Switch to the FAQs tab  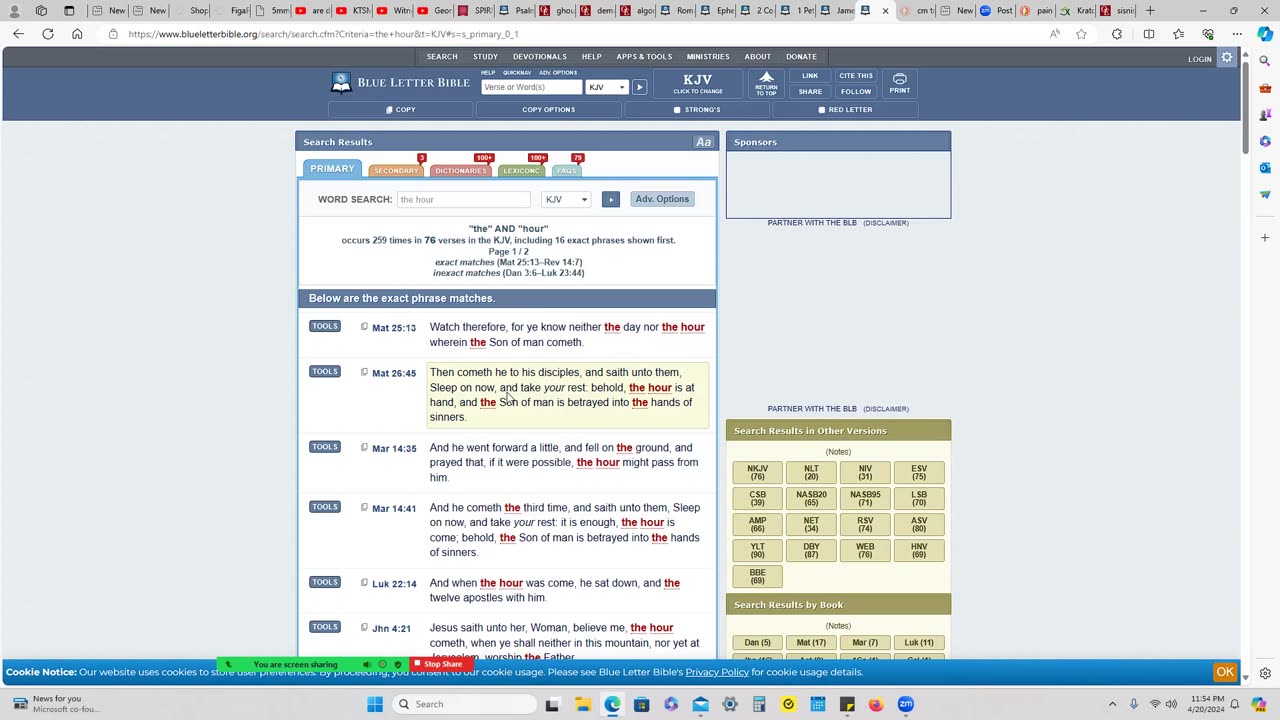coord(567,170)
